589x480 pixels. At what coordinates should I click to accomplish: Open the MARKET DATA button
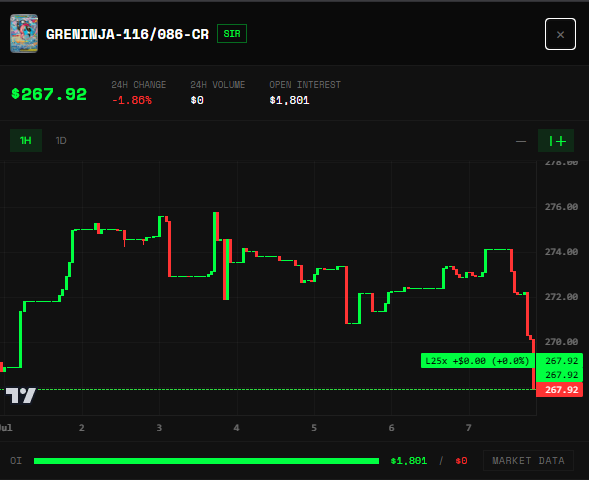pos(528,460)
